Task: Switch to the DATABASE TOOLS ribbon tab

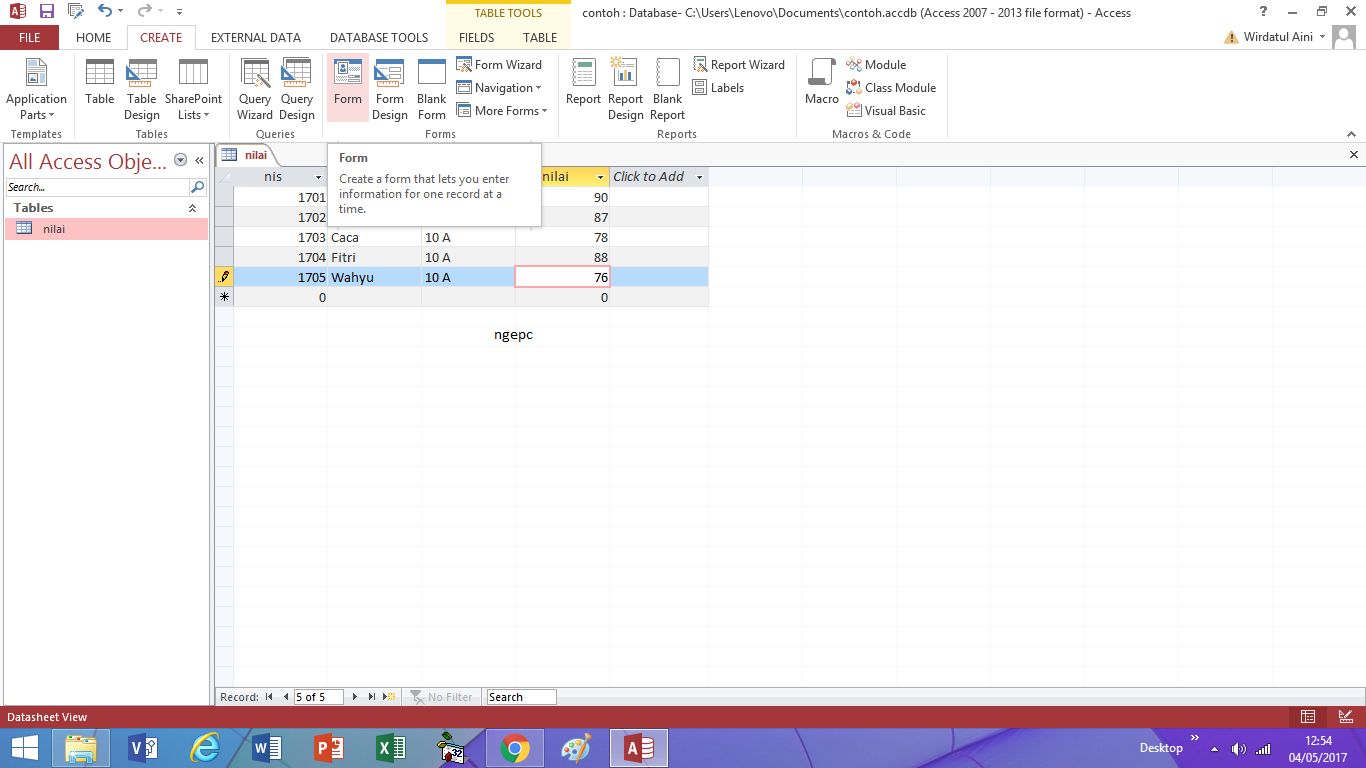Action: pos(378,37)
